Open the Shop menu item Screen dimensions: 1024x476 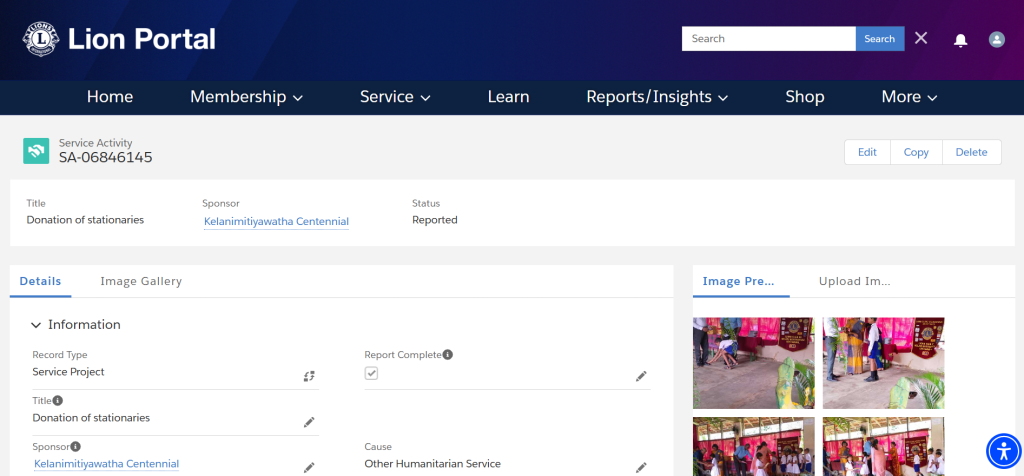pyautogui.click(x=805, y=97)
